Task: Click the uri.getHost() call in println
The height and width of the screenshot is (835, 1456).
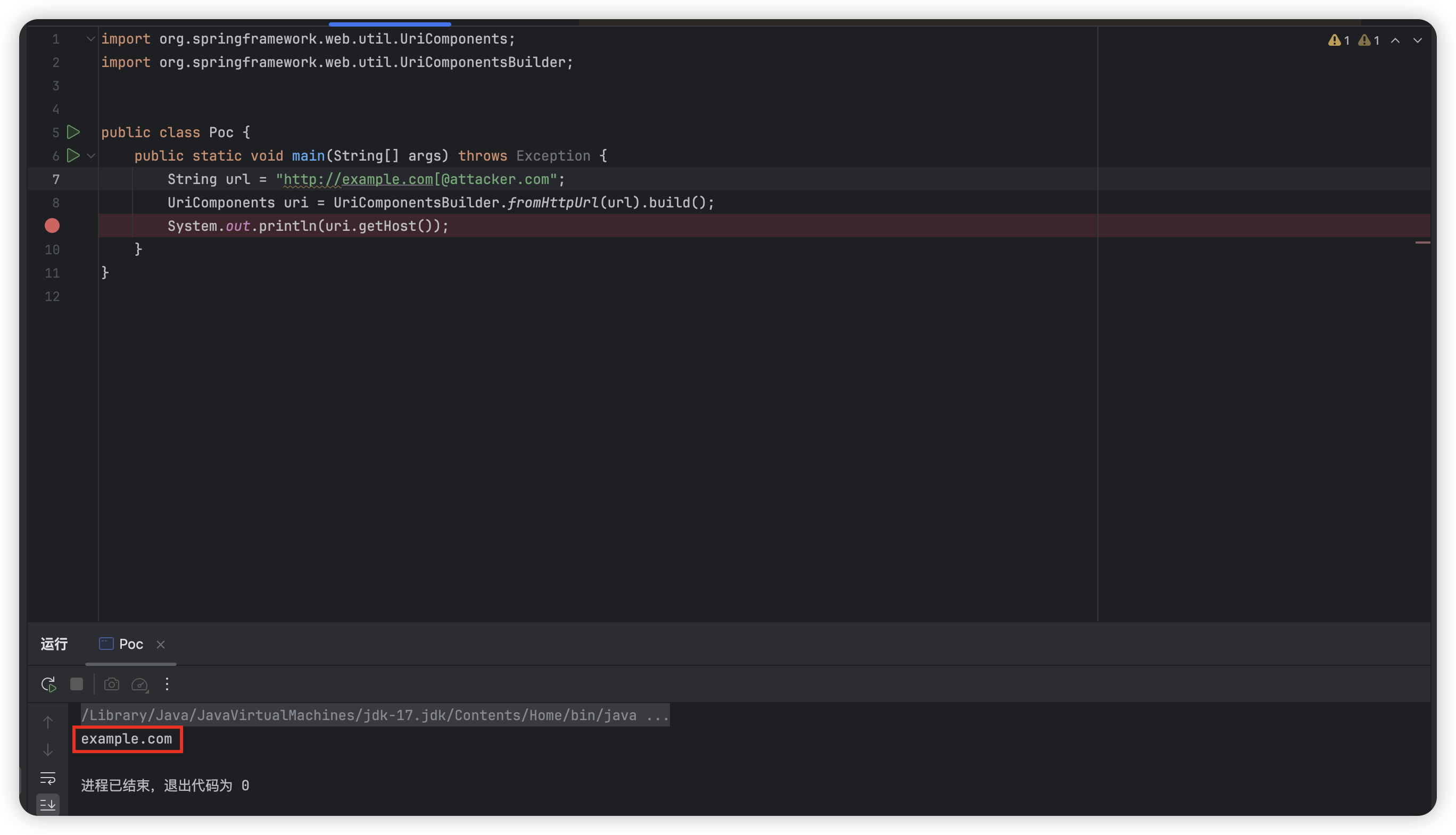Action: click(379, 226)
